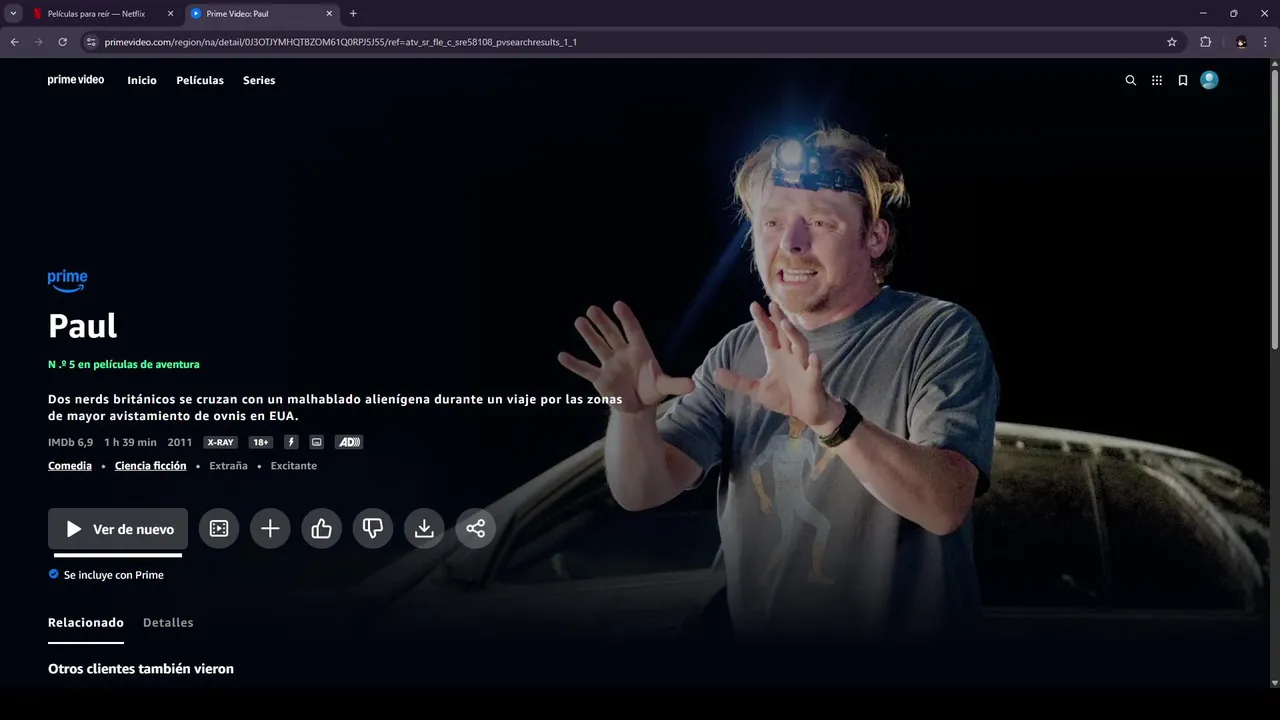Play the movie with Ver de nuevo
The image size is (1280, 720).
pos(118,529)
